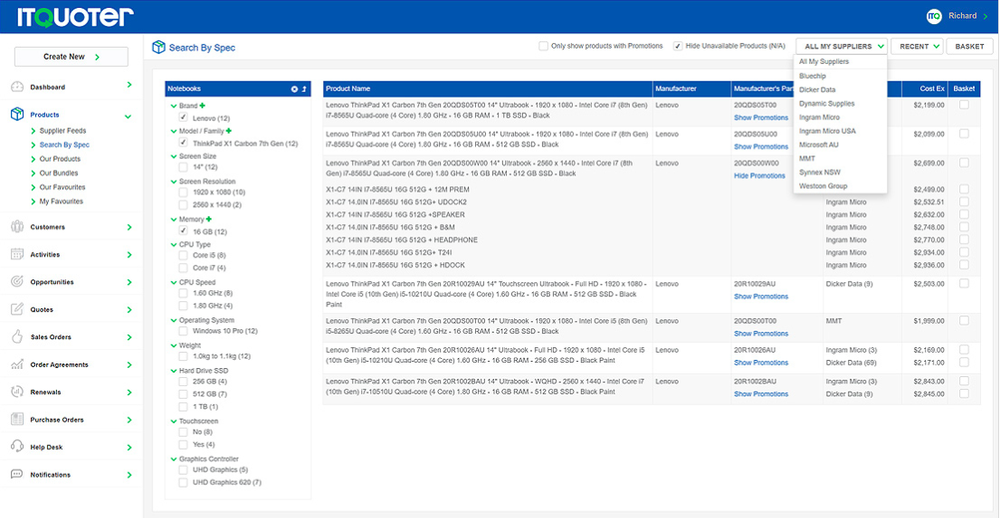Click Hide Promotions for 20QDS00W00
This screenshot has width=1000, height=518.
pos(759,176)
